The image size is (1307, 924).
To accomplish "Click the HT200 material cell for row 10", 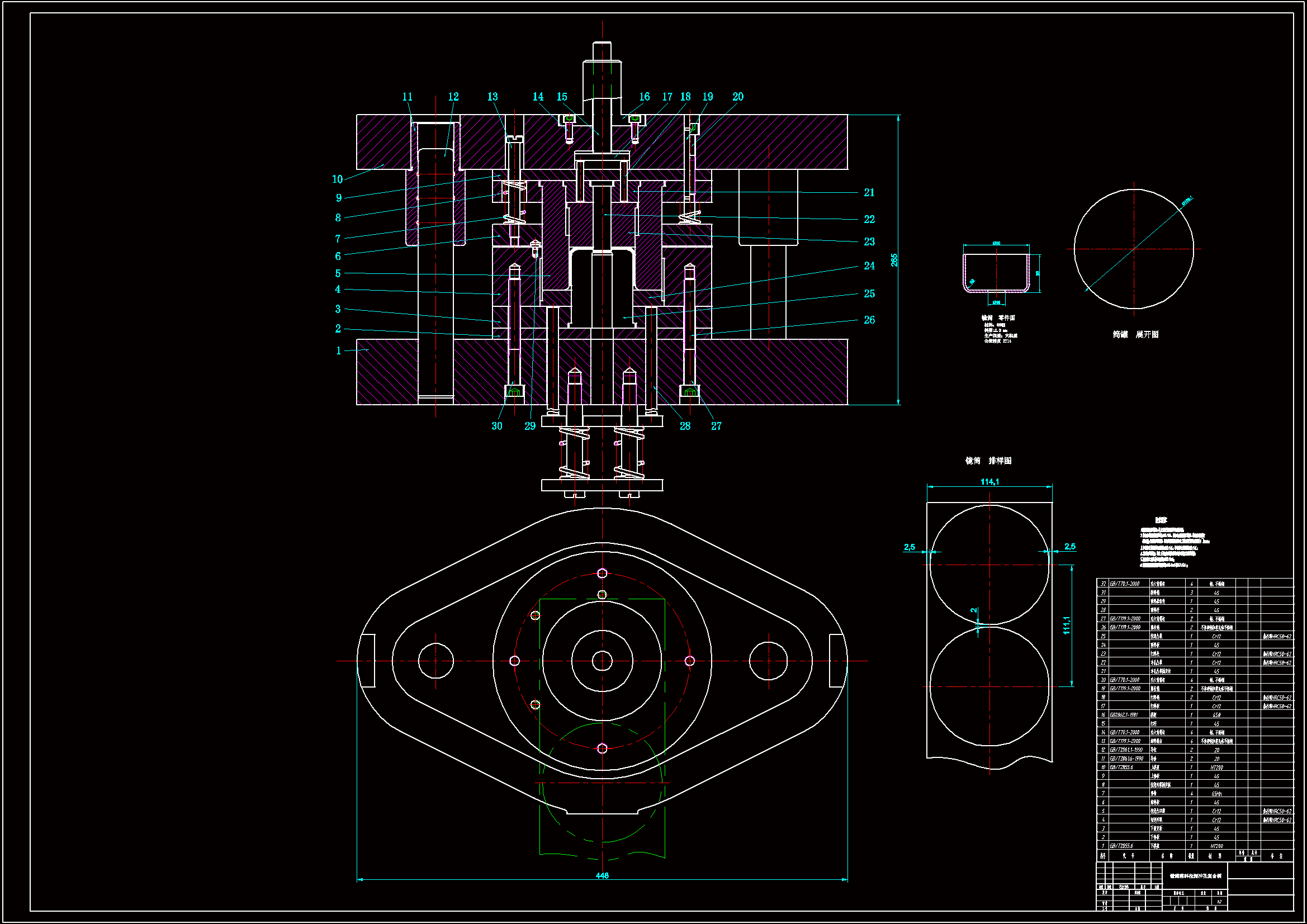I will [1216, 767].
